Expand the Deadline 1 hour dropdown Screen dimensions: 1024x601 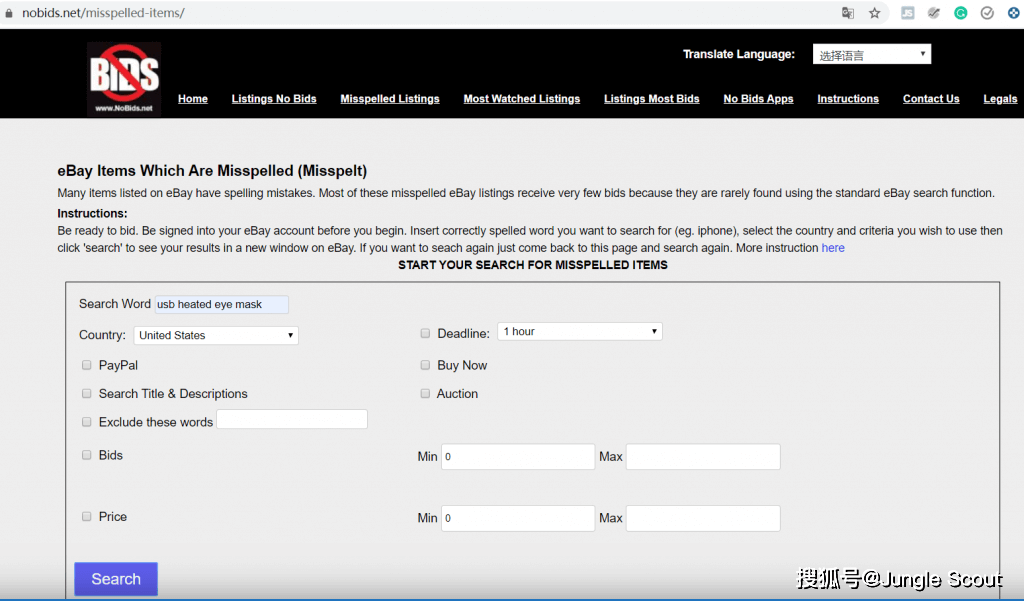(x=580, y=331)
